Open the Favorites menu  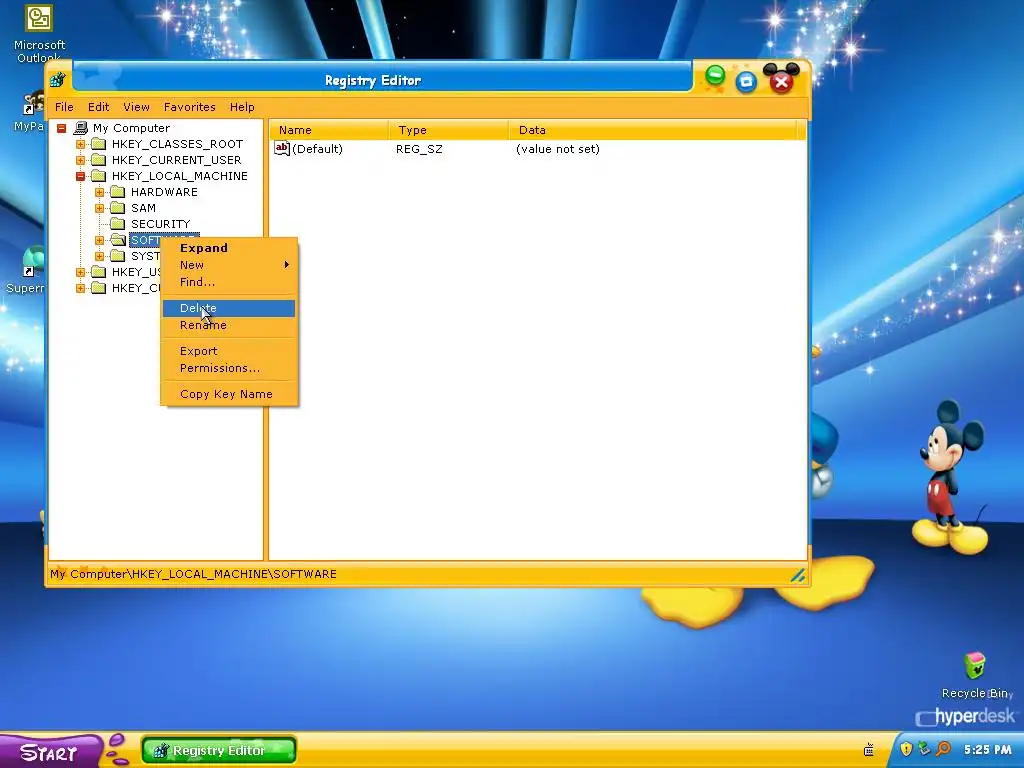(x=189, y=107)
